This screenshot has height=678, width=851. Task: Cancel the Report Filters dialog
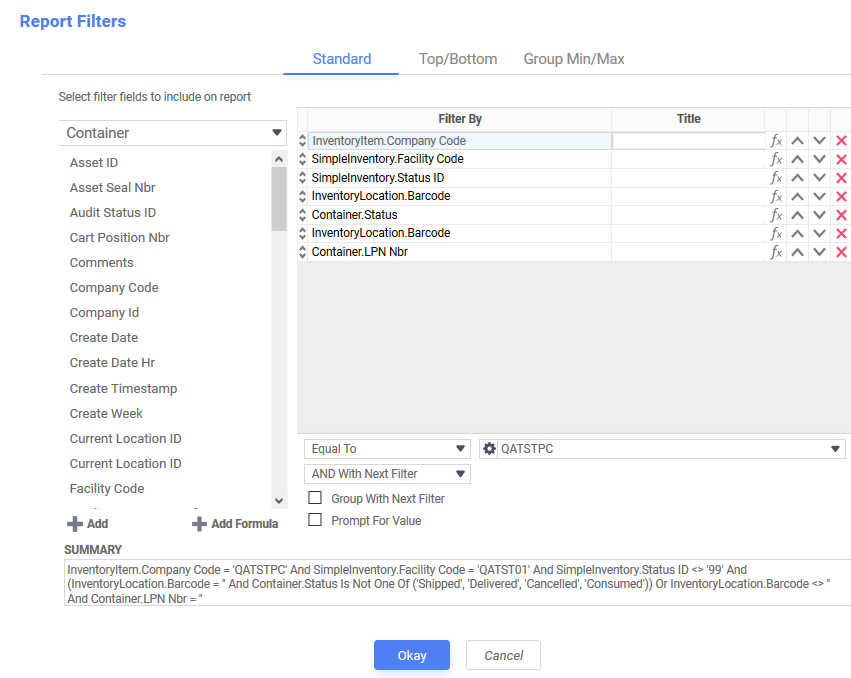click(x=503, y=655)
